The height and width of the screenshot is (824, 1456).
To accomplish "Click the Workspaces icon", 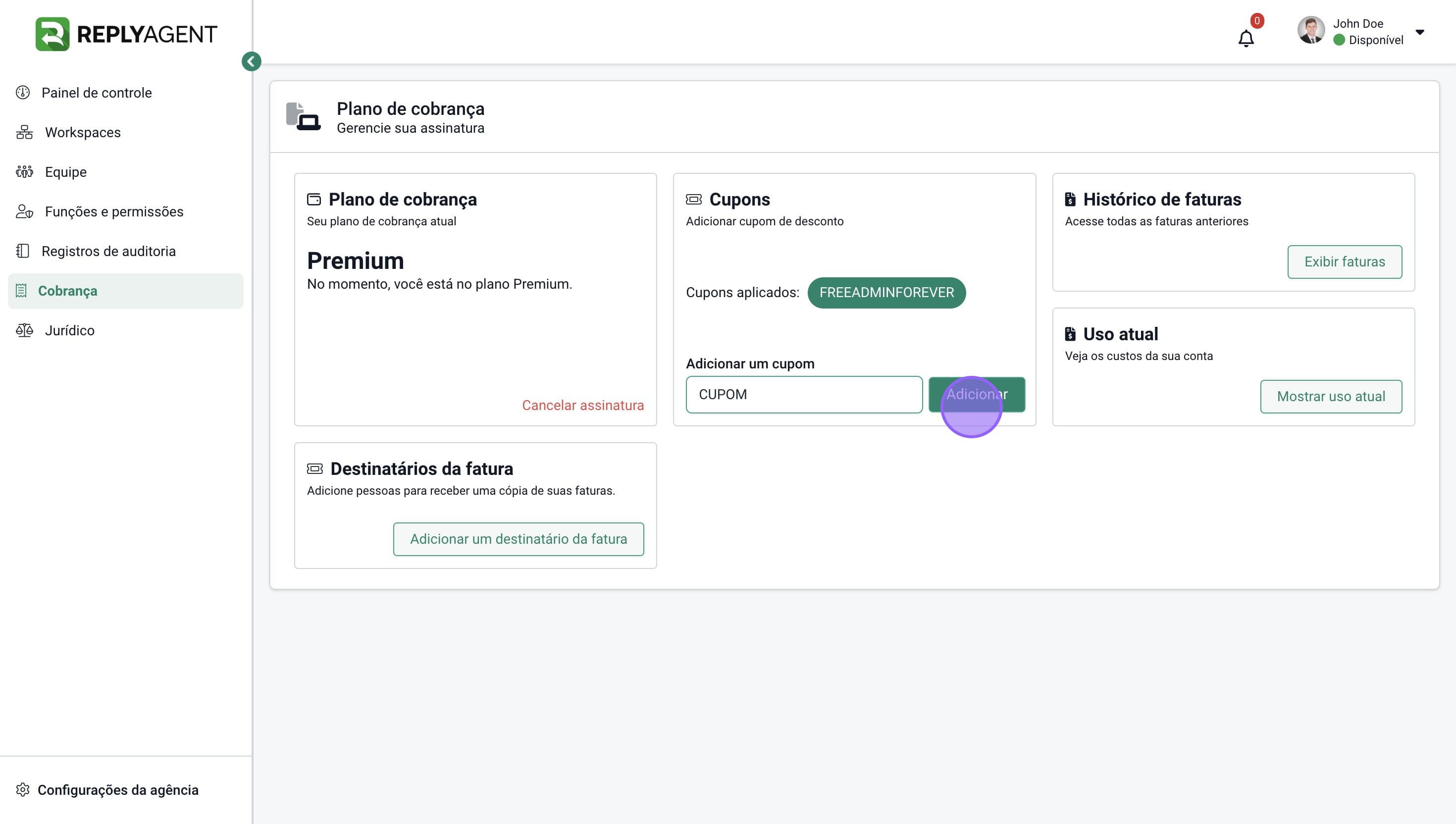I will [24, 132].
